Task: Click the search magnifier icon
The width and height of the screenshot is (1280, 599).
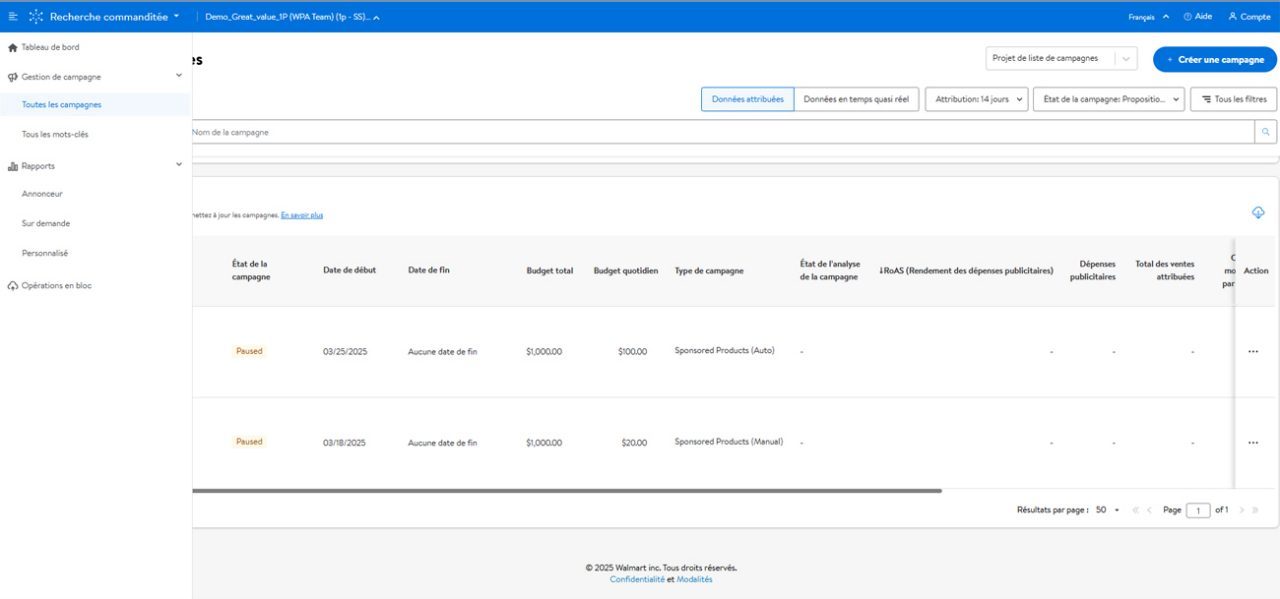Action: coord(1265,132)
